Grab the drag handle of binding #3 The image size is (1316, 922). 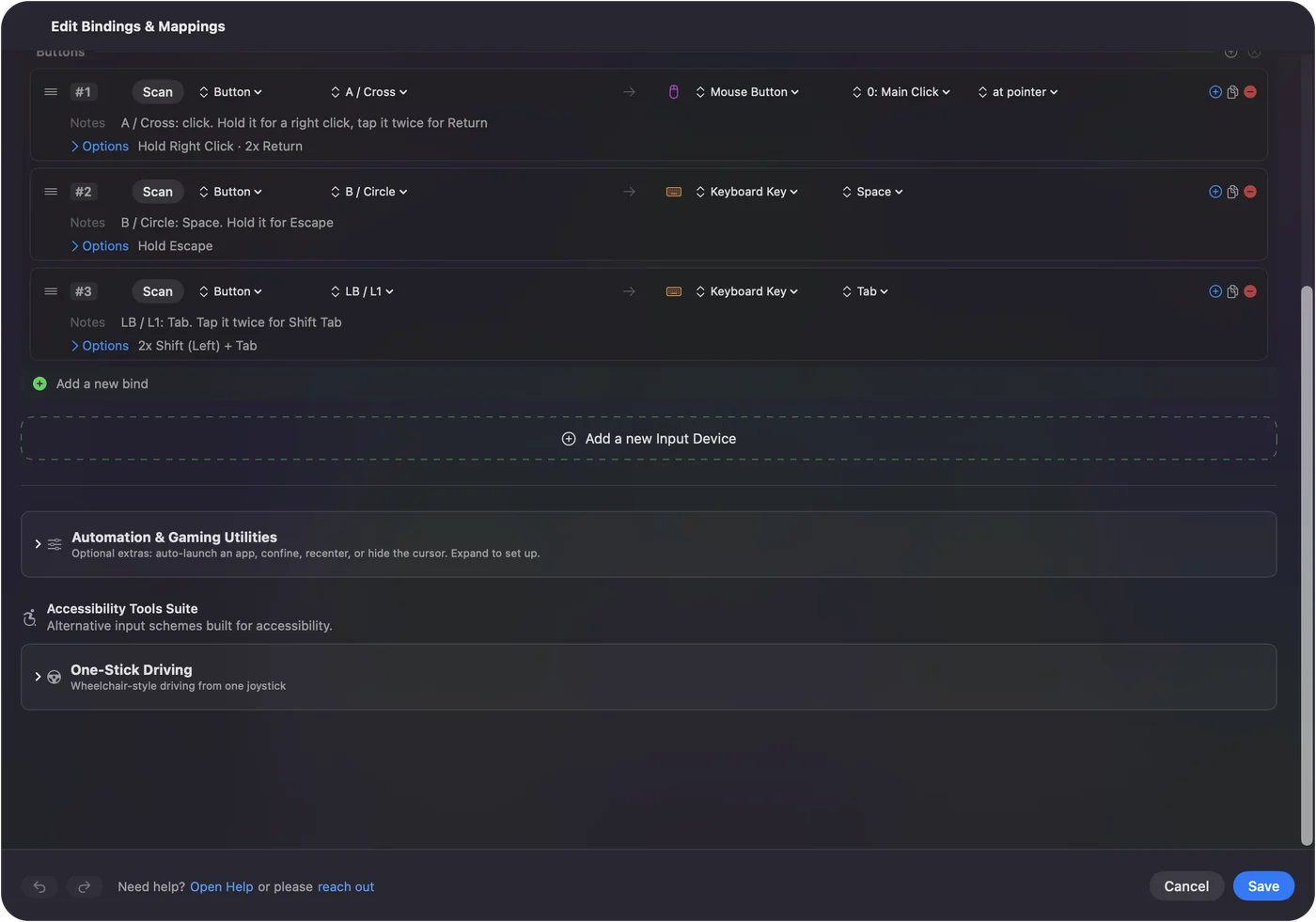(x=51, y=291)
